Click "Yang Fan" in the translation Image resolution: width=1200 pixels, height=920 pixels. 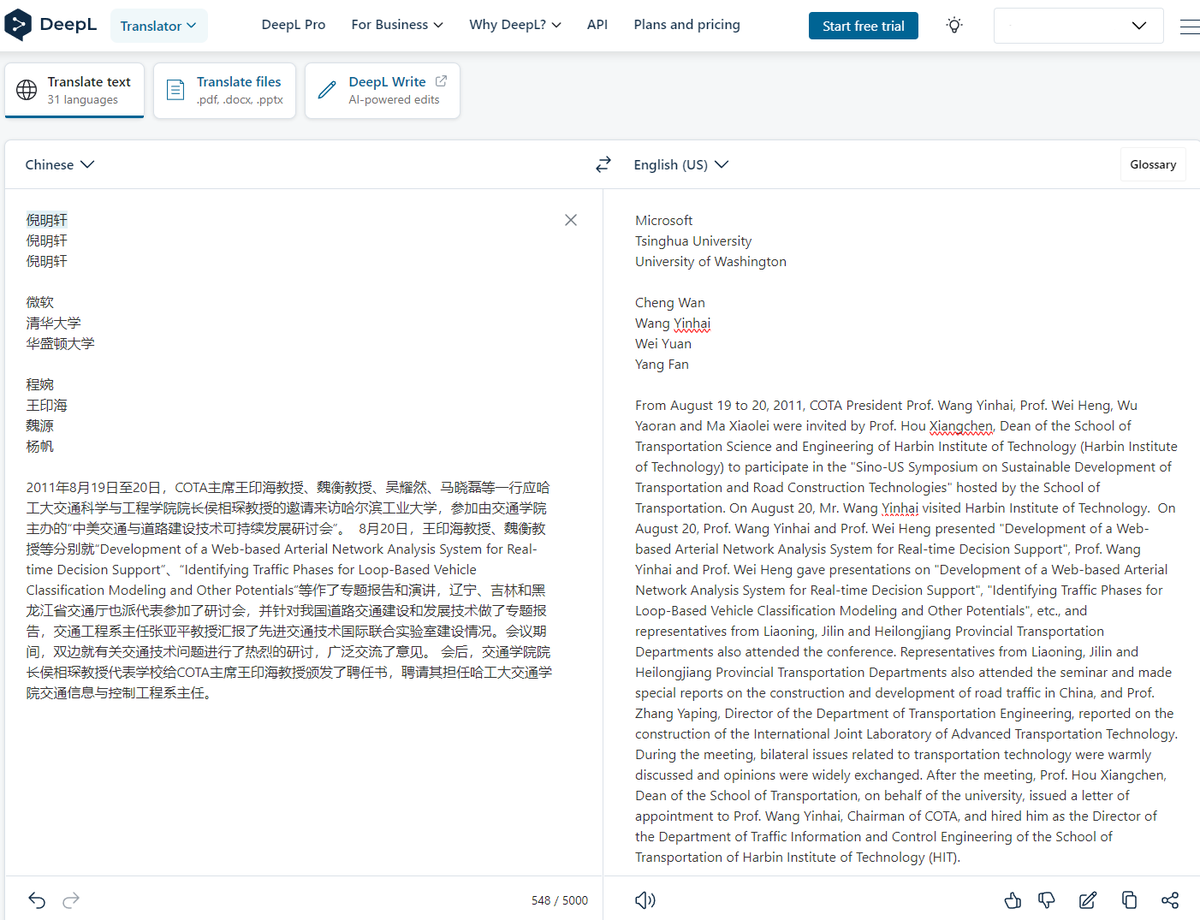pyautogui.click(x=662, y=364)
